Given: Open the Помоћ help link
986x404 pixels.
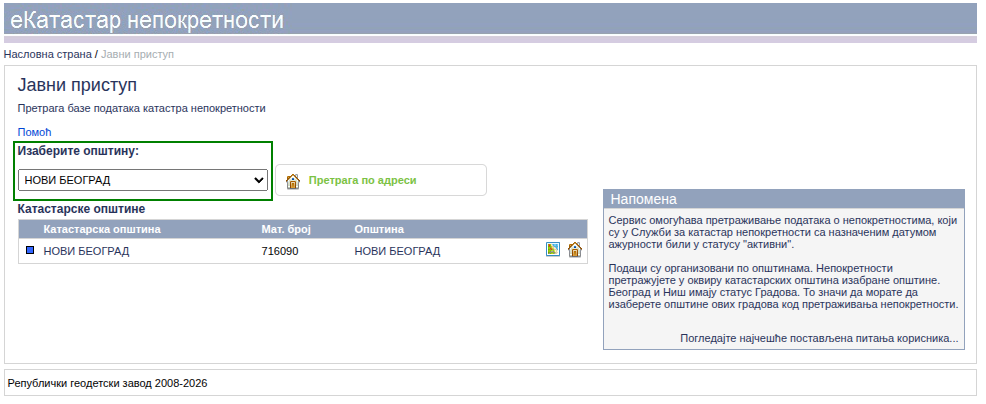Looking at the screenshot, I should 34,132.
